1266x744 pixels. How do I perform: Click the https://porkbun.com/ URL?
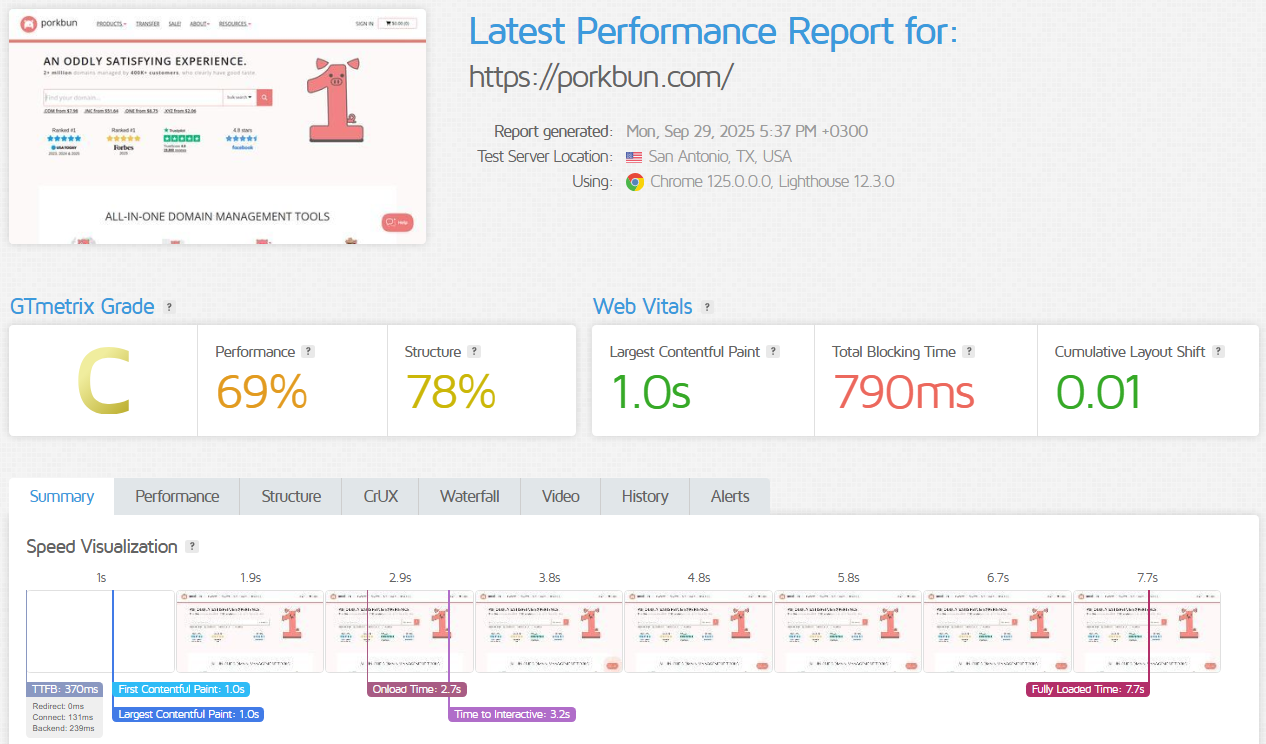[x=601, y=77]
